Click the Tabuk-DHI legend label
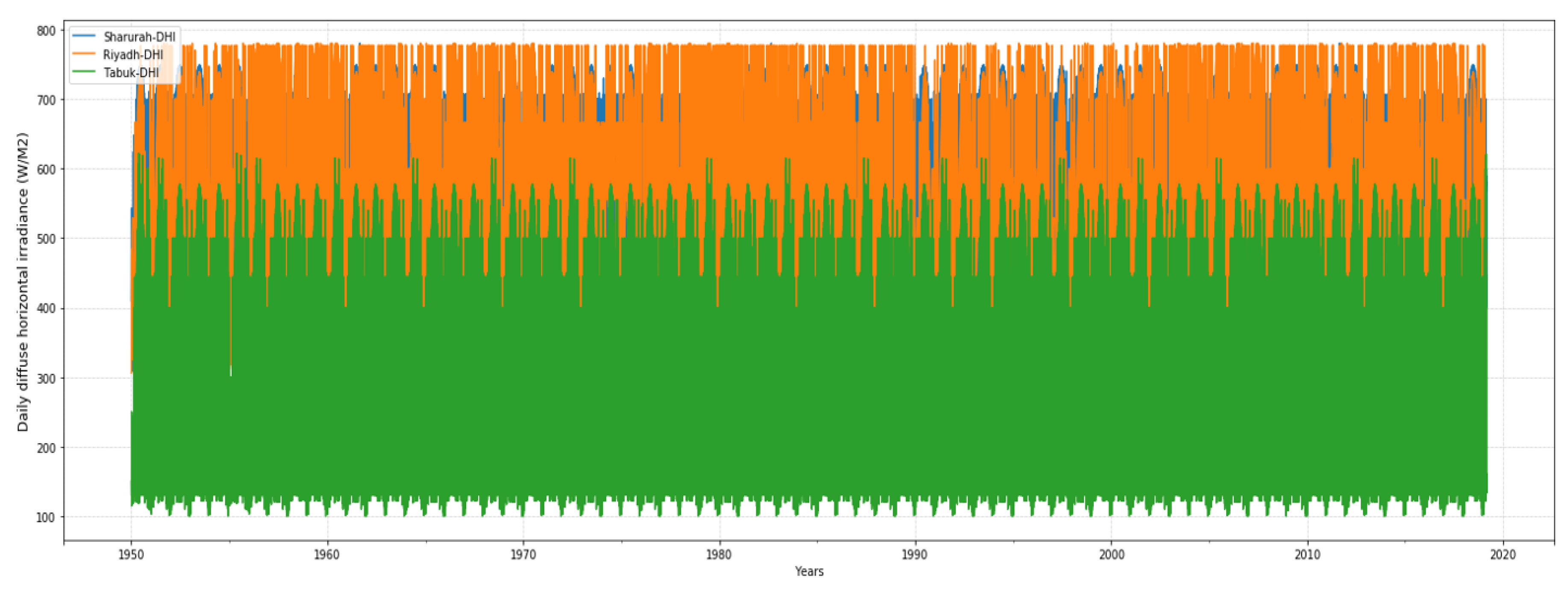 [131, 73]
